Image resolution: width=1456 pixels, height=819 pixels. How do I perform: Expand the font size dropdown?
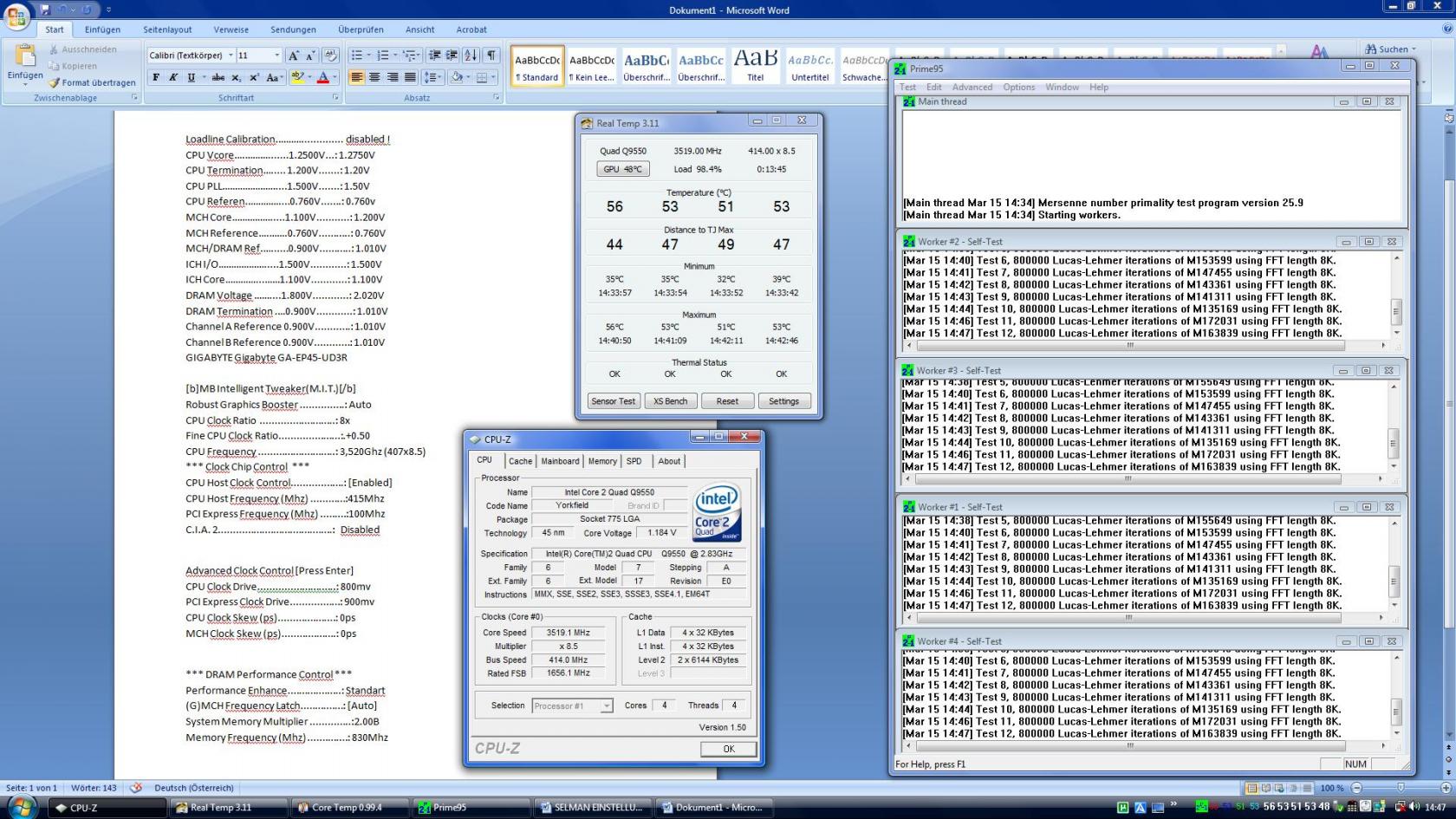[x=276, y=55]
